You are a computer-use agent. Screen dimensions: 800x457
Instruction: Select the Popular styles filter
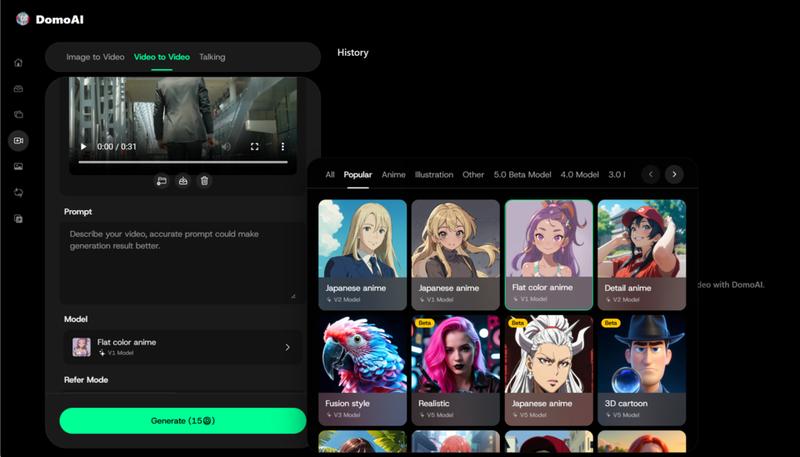pyautogui.click(x=358, y=174)
